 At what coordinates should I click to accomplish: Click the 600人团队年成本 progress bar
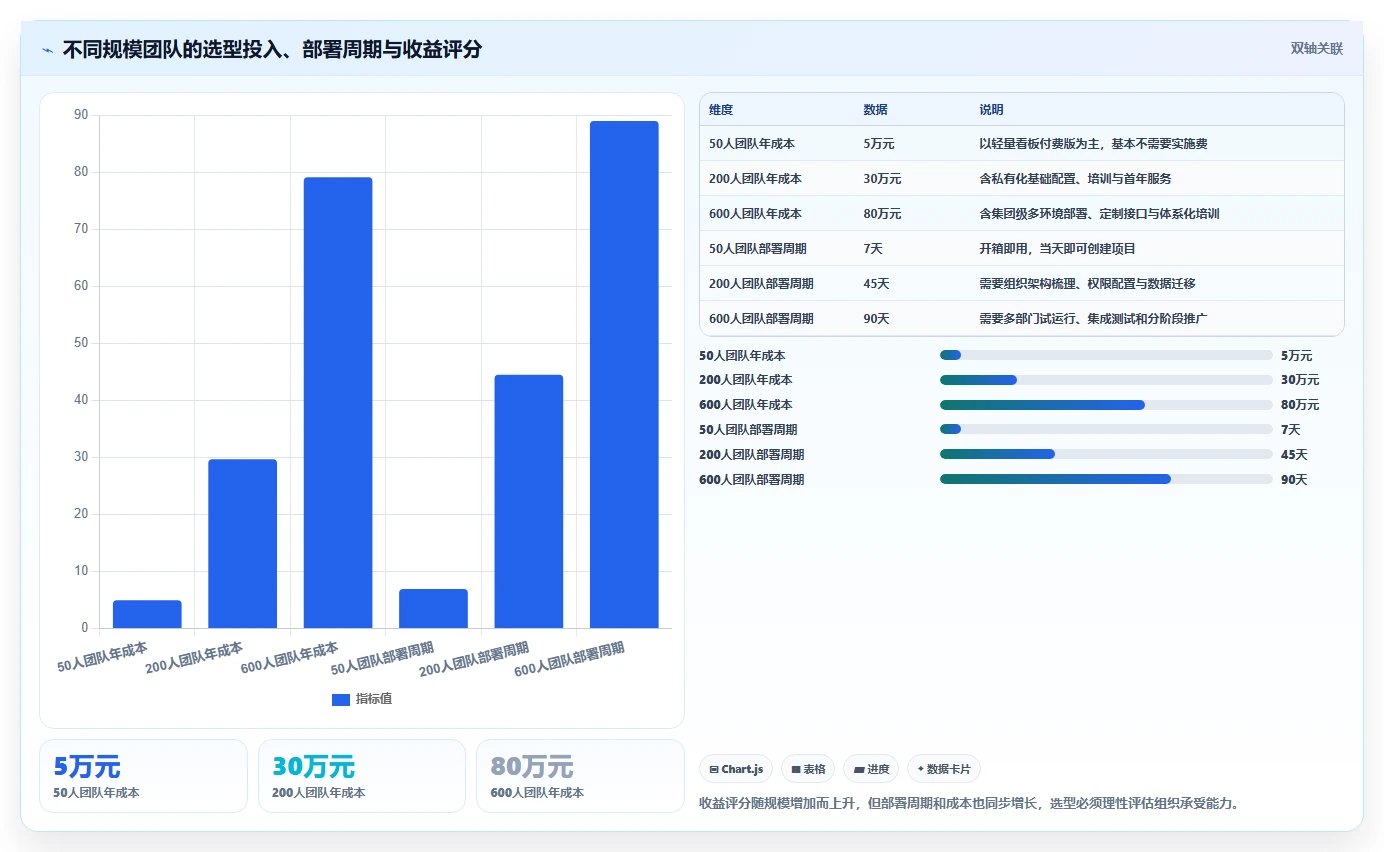pos(1106,405)
